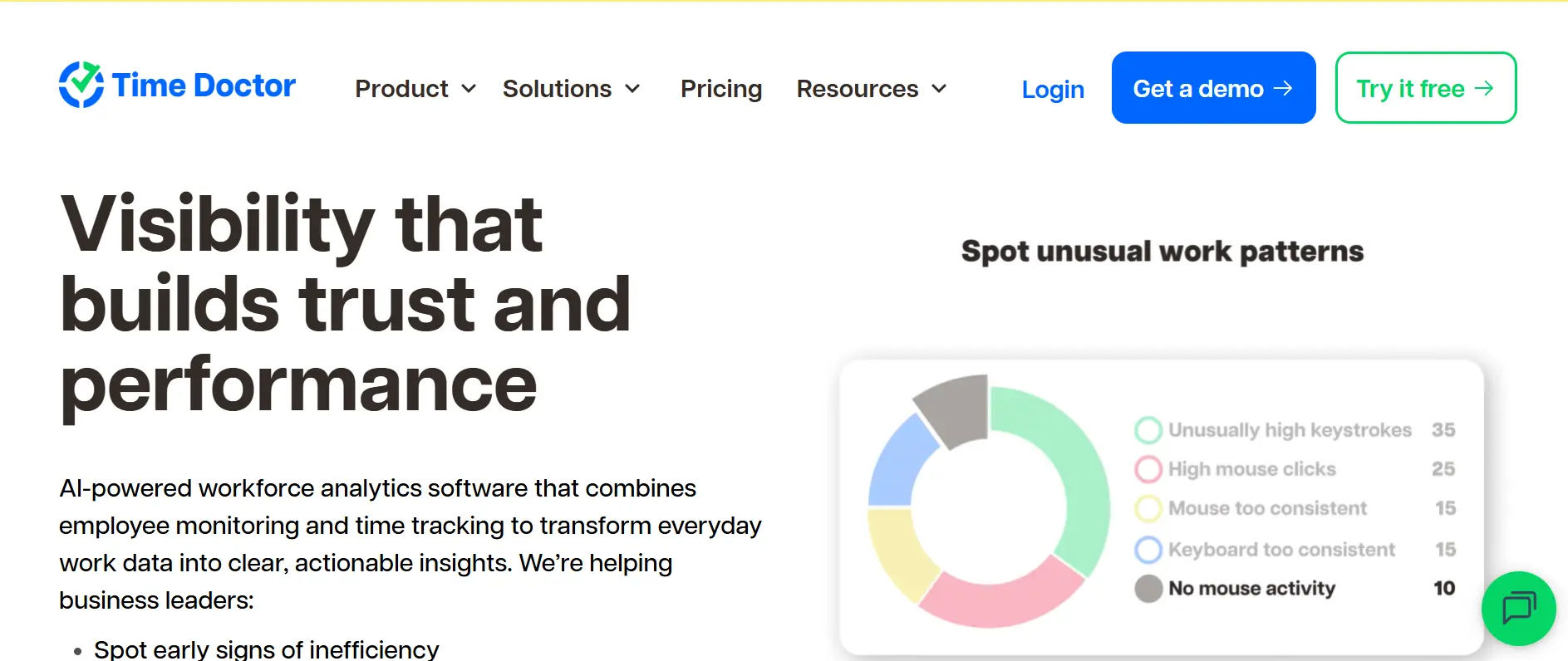Click the blue Keyboard too consistent circle
Viewport: 1568px width, 661px height.
point(1148,549)
